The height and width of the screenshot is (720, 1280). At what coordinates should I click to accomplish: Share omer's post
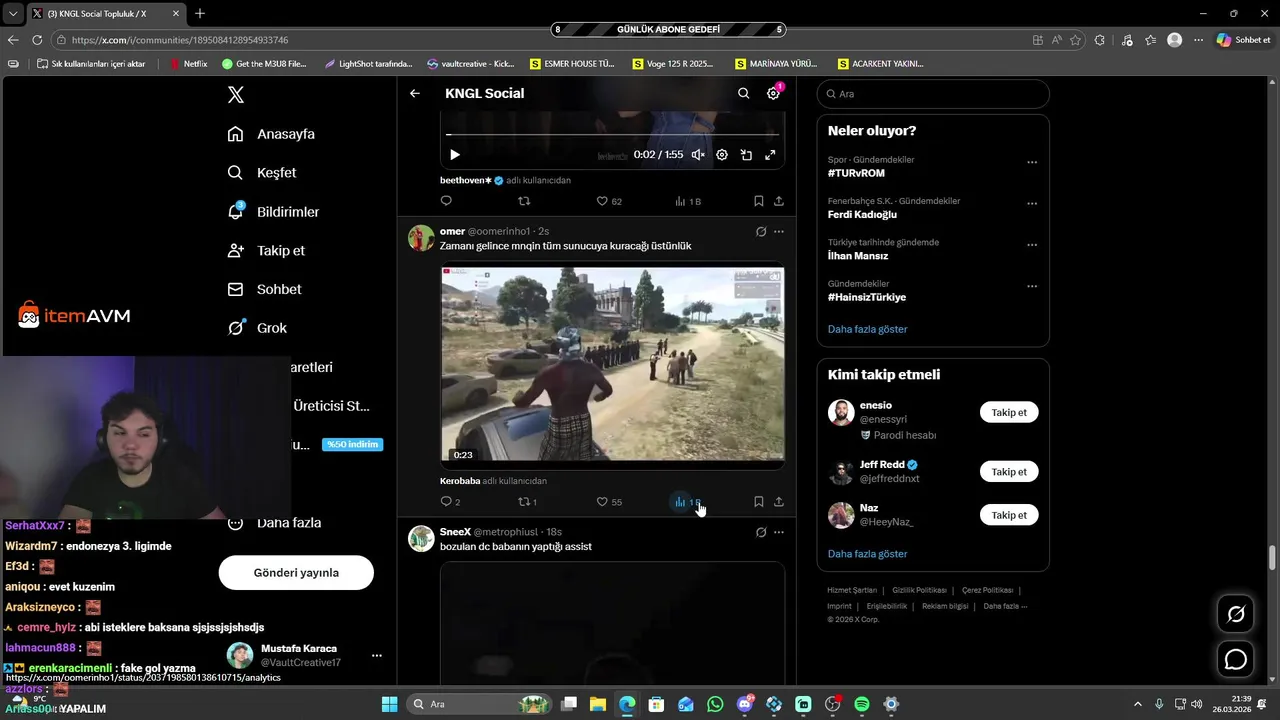pos(779,502)
